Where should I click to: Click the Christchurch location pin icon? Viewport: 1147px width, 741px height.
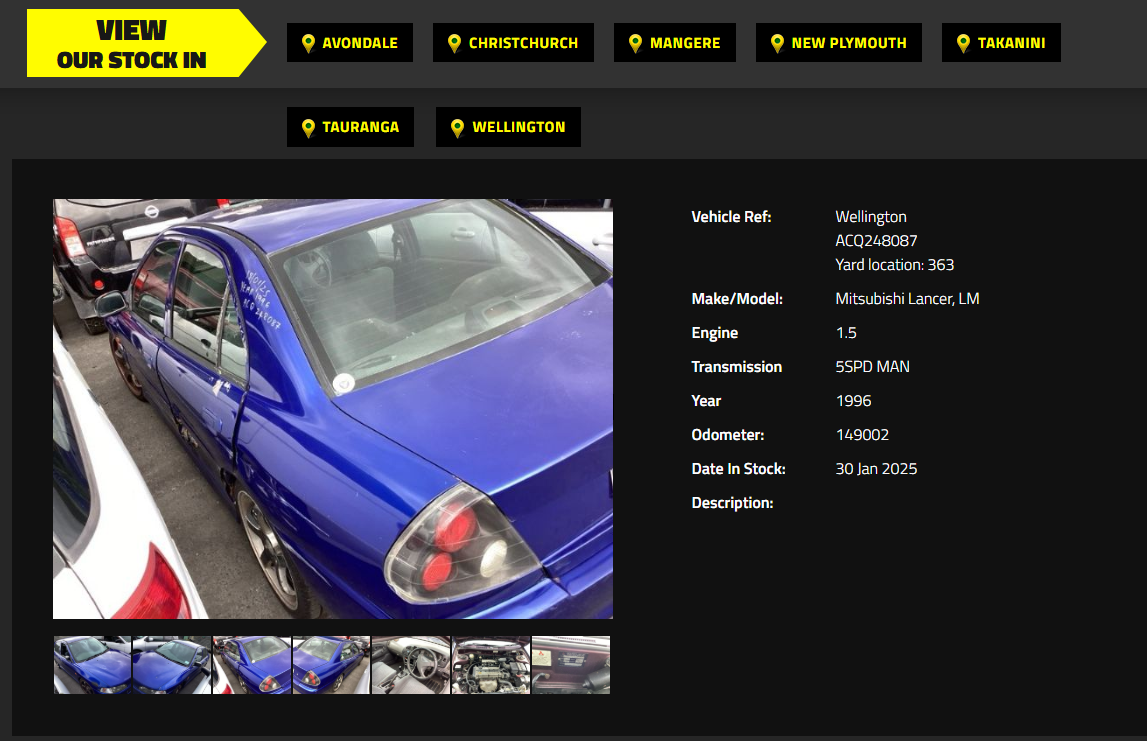[454, 43]
